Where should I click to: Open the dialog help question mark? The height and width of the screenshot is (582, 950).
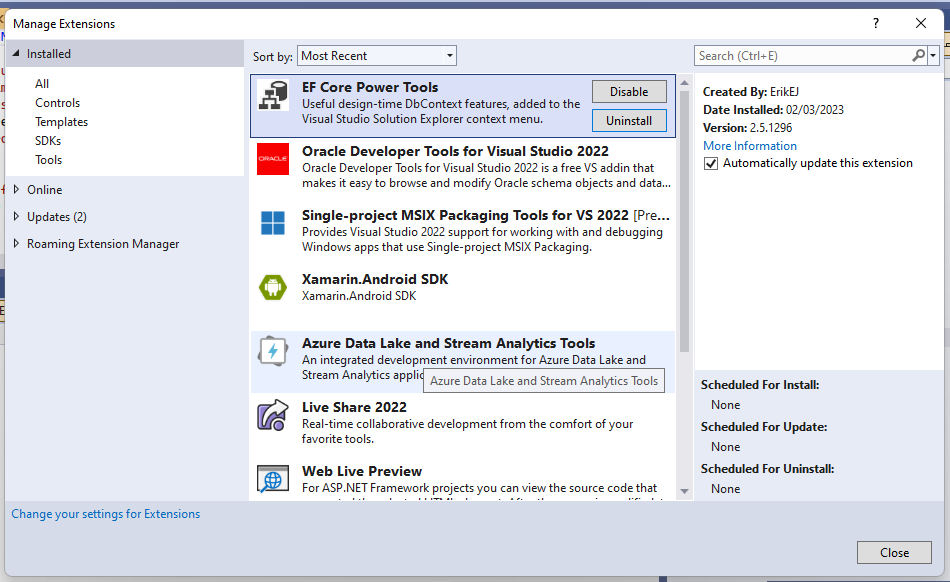[875, 23]
